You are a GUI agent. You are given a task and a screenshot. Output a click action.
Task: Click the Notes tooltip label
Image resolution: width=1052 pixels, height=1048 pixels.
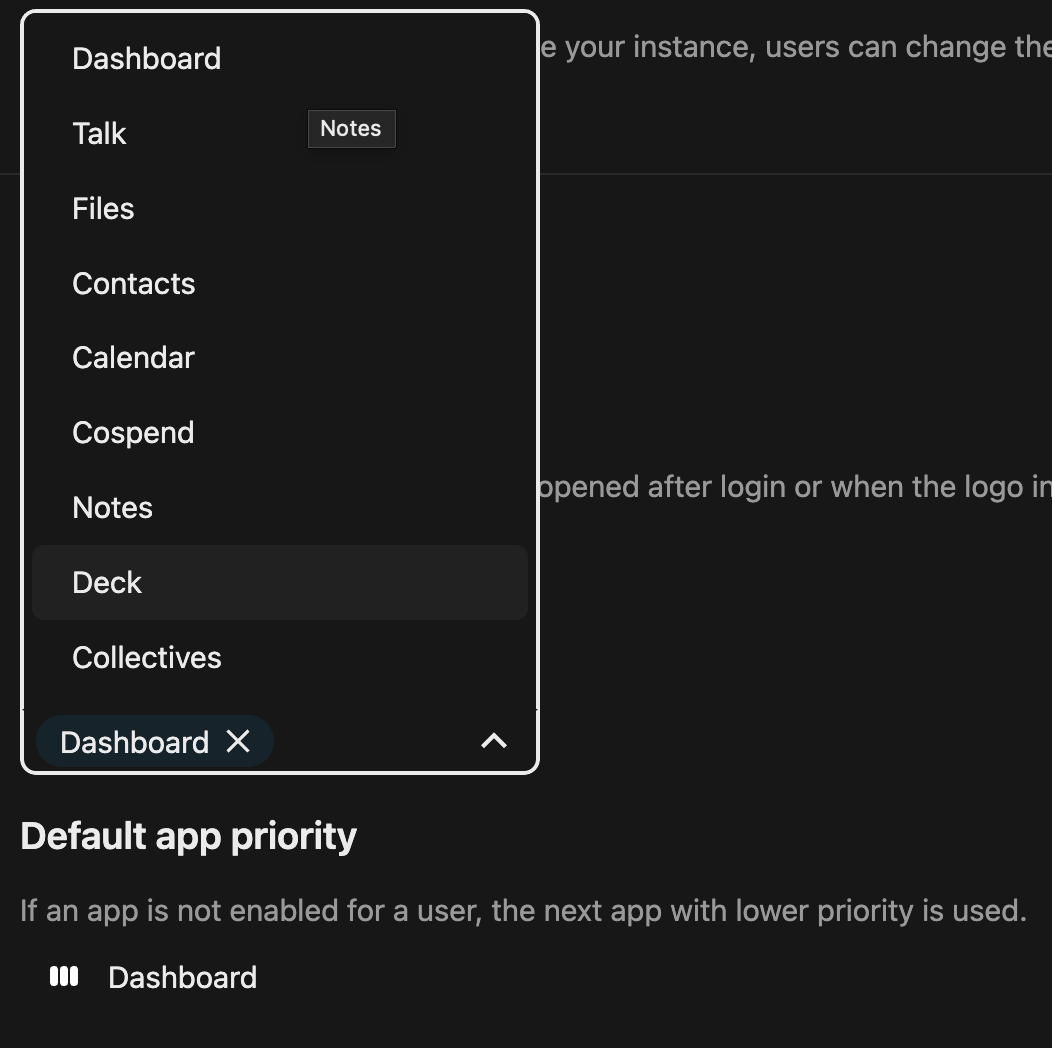(351, 129)
